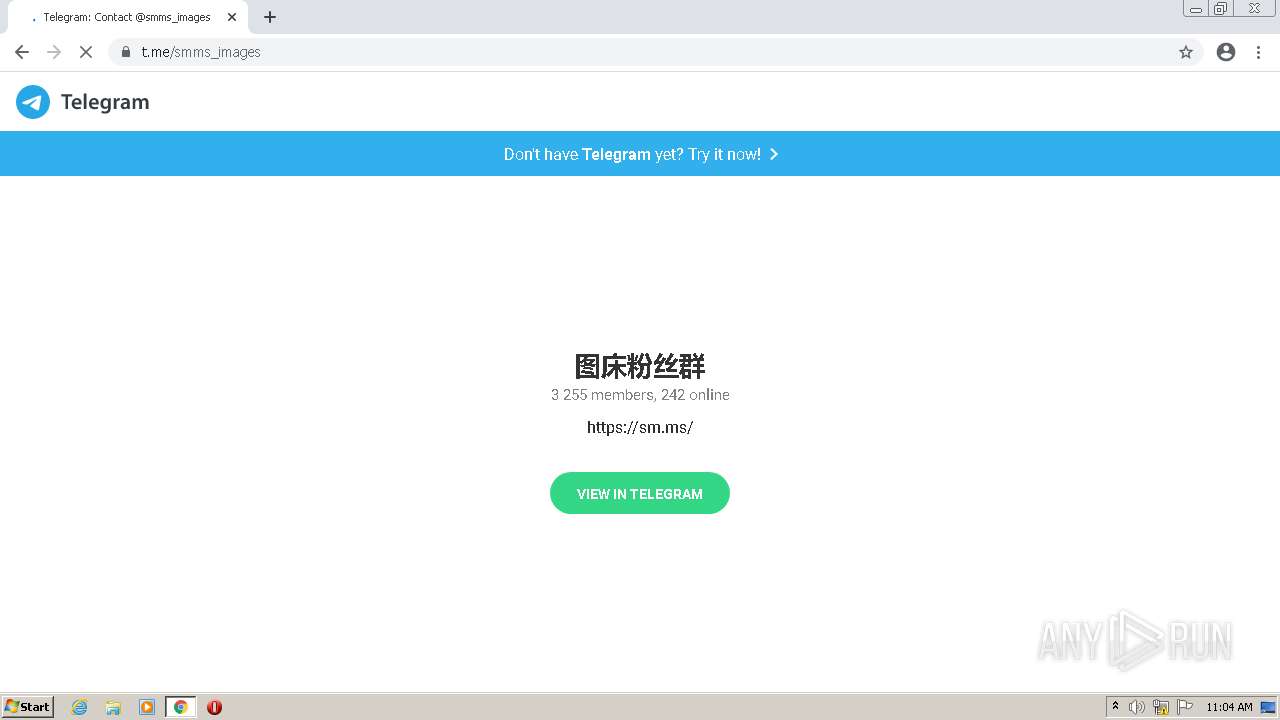Click the Action Center flag tray icon
The image size is (1280, 720).
1185,707
